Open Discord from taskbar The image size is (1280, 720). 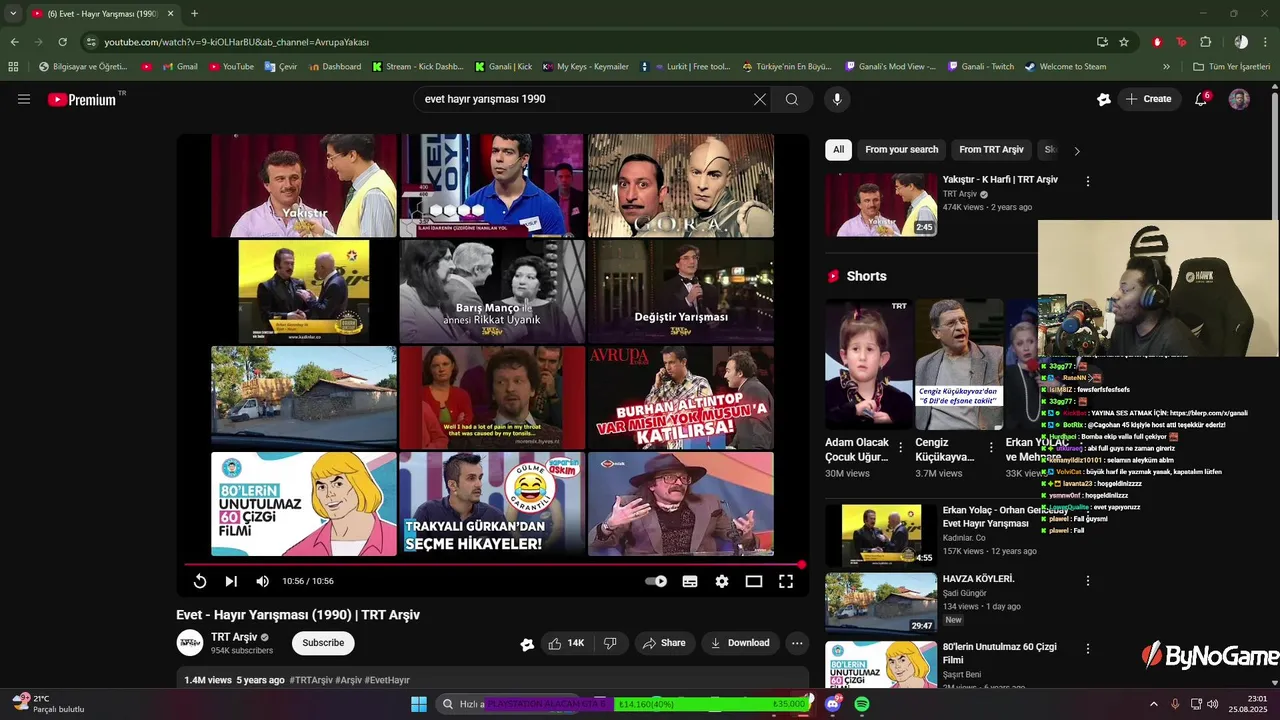(833, 704)
